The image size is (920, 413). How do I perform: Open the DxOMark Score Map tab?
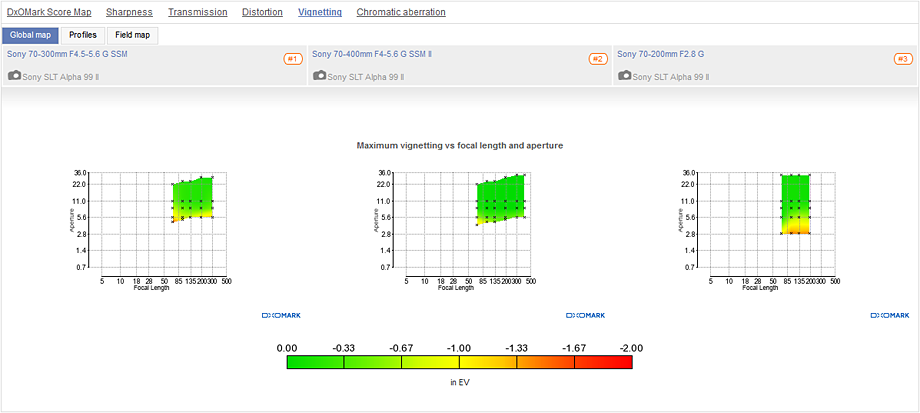(49, 12)
